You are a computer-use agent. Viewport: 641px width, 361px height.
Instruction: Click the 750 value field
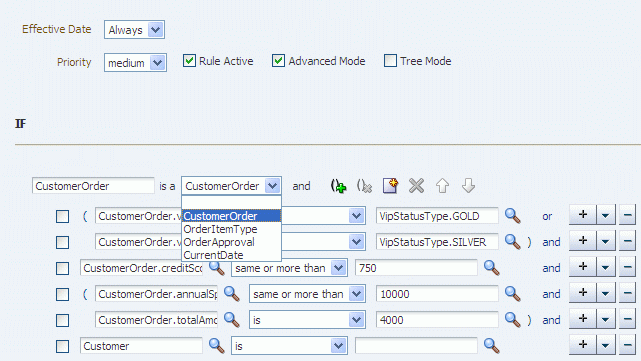(x=416, y=268)
